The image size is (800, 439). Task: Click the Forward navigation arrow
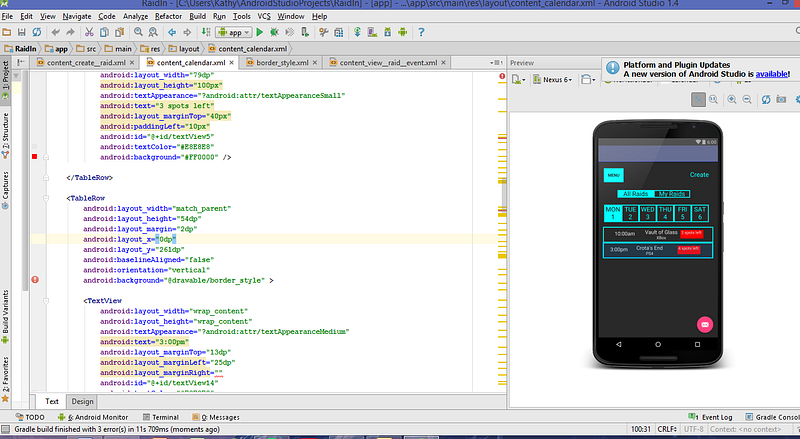click(x=187, y=32)
